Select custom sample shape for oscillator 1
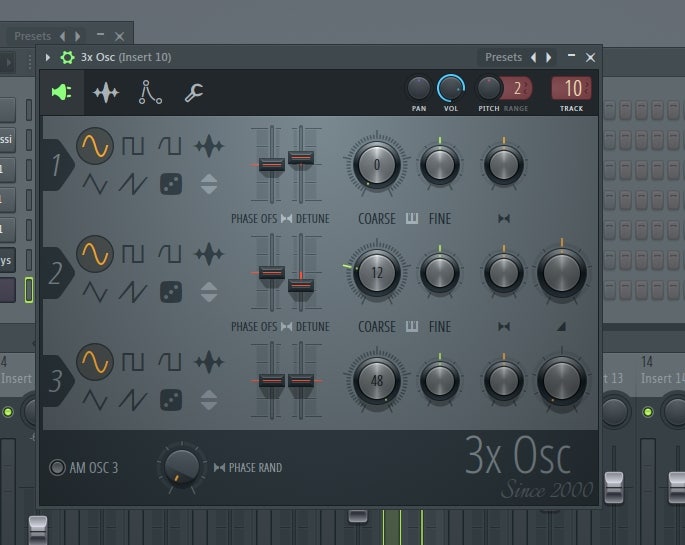The width and height of the screenshot is (685, 545). (209, 146)
